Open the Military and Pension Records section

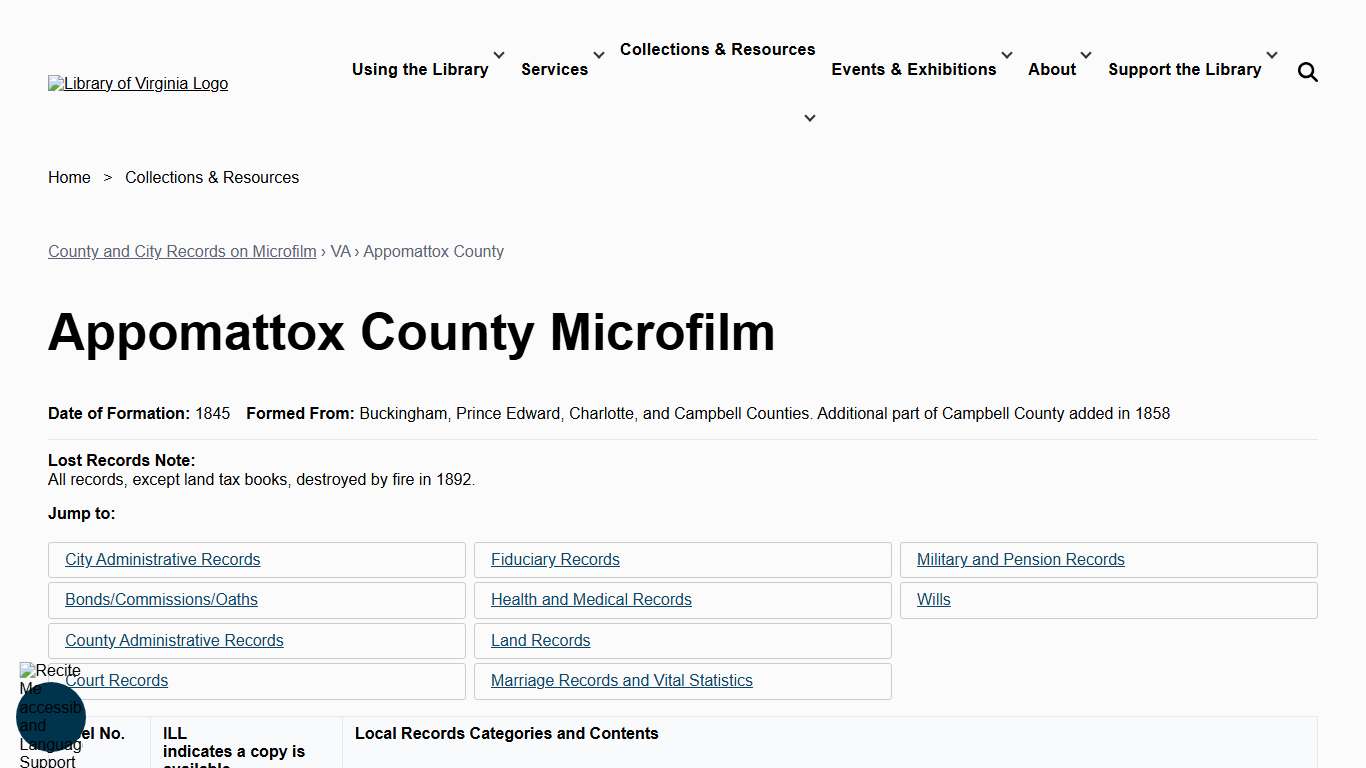[1020, 559]
